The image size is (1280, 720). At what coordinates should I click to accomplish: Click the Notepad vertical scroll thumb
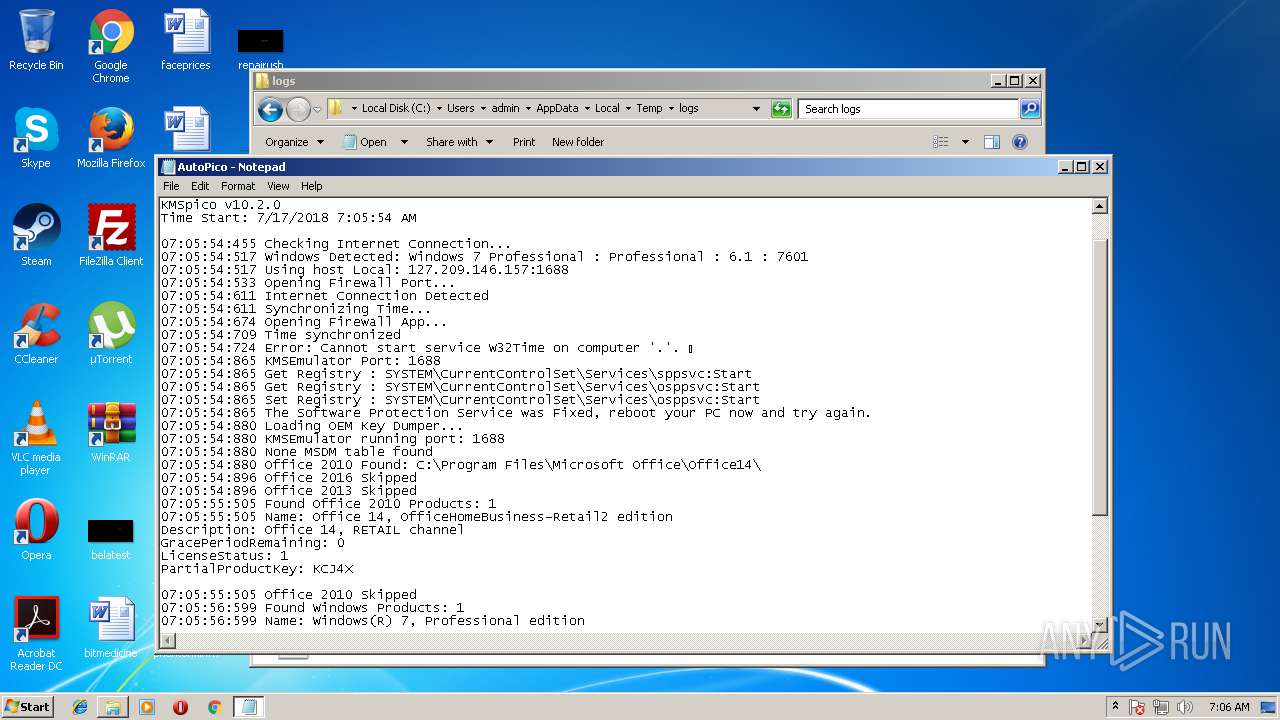pos(1099,379)
